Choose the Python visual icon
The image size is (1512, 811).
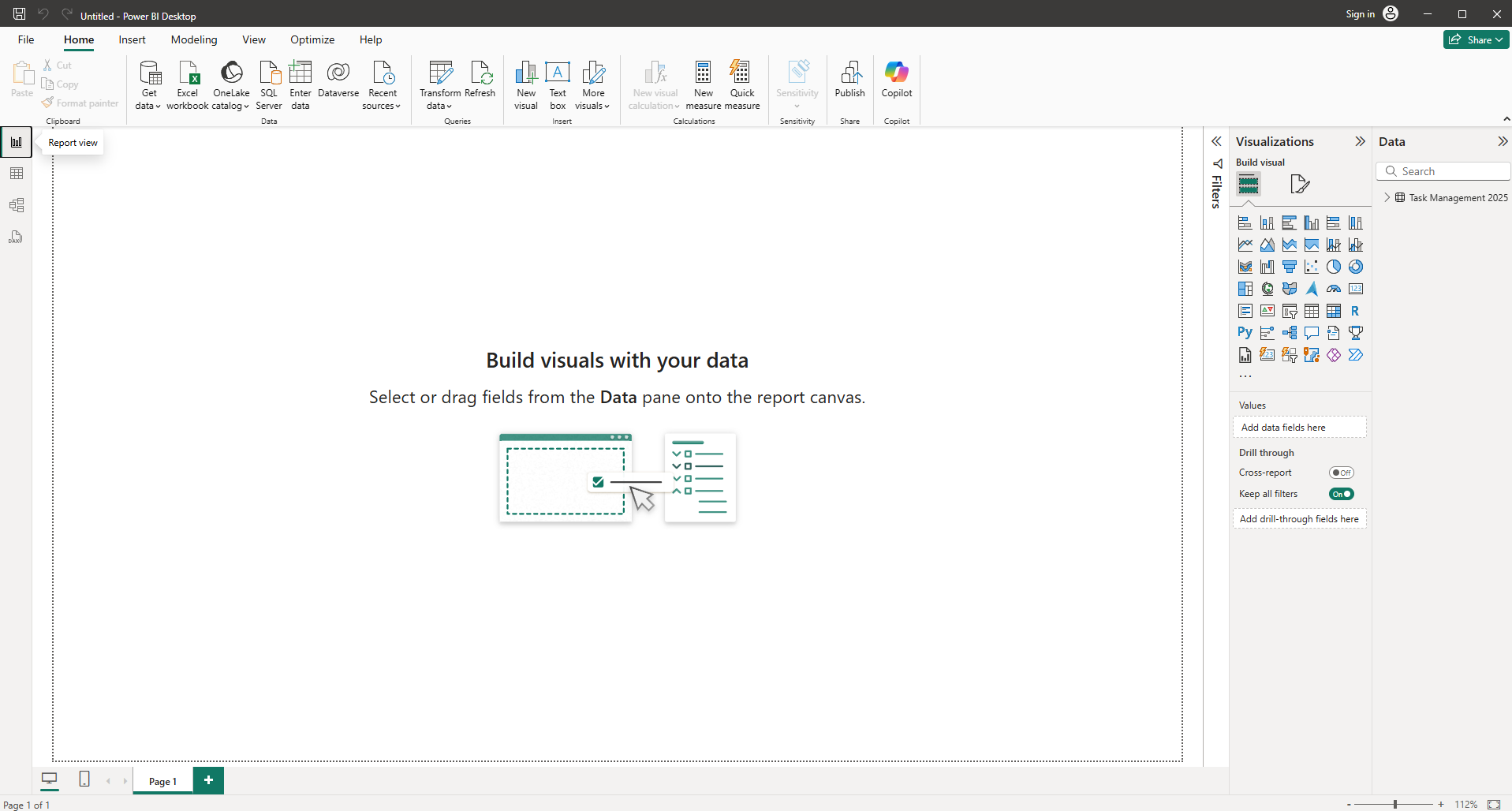pyautogui.click(x=1245, y=333)
